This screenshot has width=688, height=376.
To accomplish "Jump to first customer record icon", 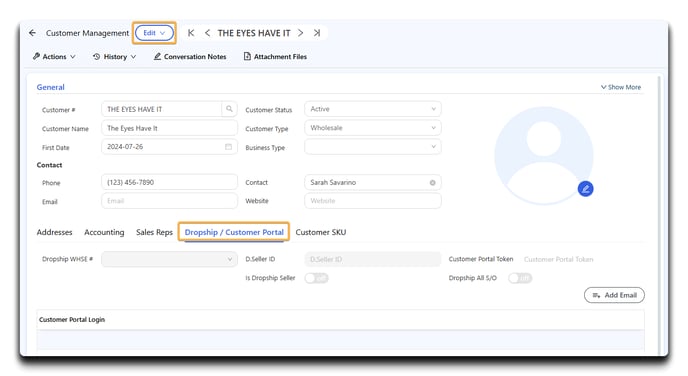I will coord(191,33).
